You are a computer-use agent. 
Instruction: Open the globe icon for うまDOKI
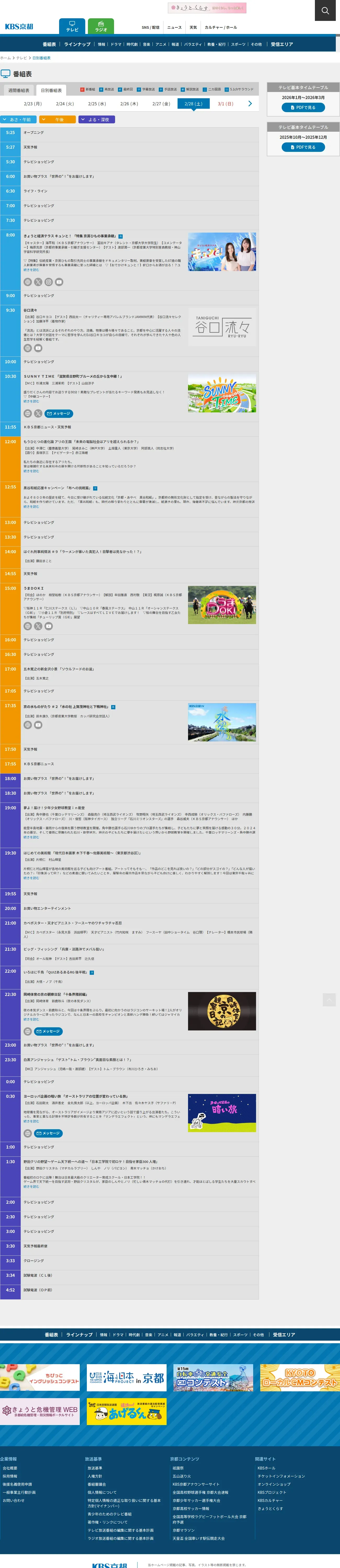27,626
